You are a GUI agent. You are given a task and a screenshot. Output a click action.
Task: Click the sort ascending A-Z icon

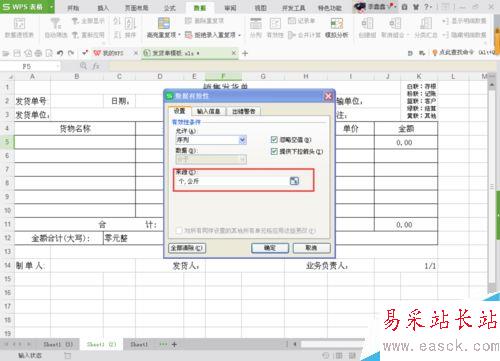click(x=117, y=21)
